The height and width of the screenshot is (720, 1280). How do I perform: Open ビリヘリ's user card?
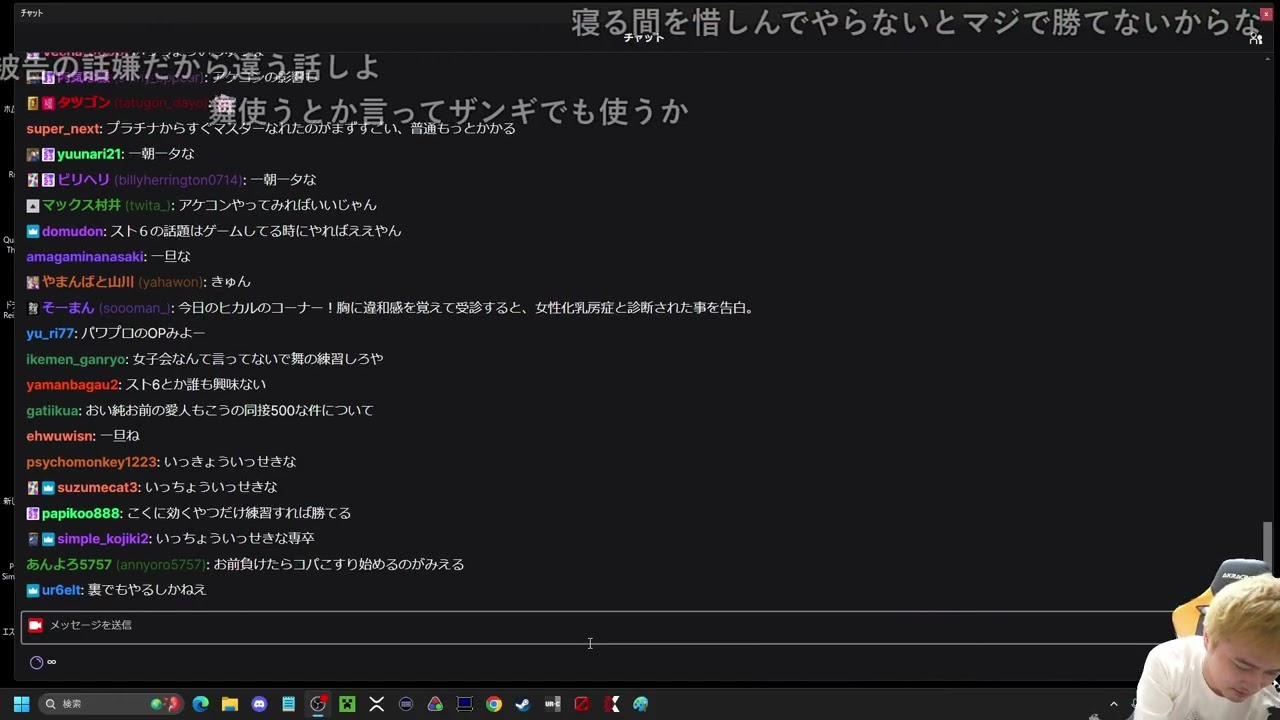pyautogui.click(x=83, y=180)
